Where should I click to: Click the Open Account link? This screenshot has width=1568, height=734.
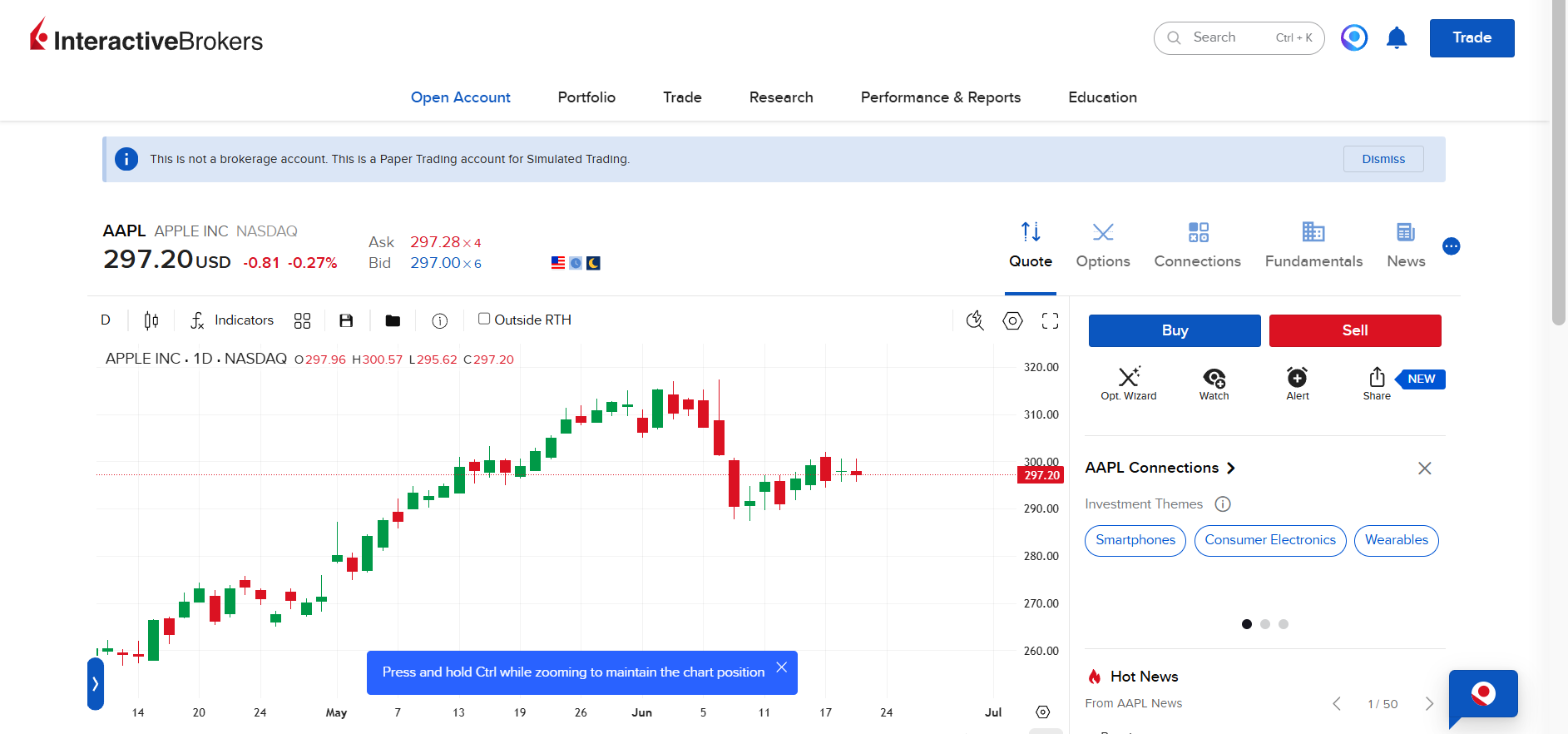pos(460,97)
